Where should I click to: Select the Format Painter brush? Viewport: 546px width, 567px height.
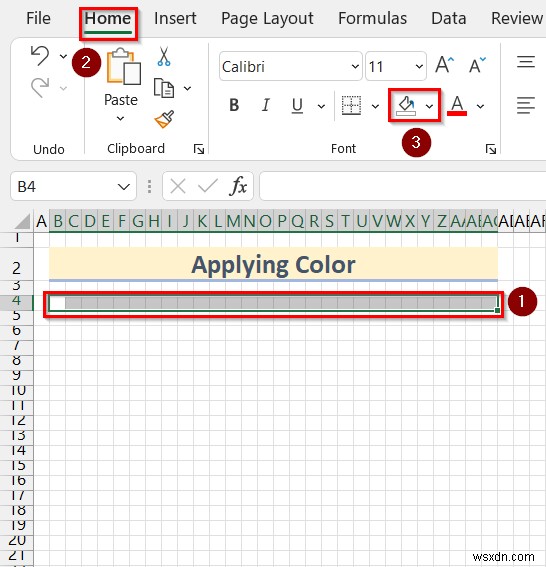(164, 119)
